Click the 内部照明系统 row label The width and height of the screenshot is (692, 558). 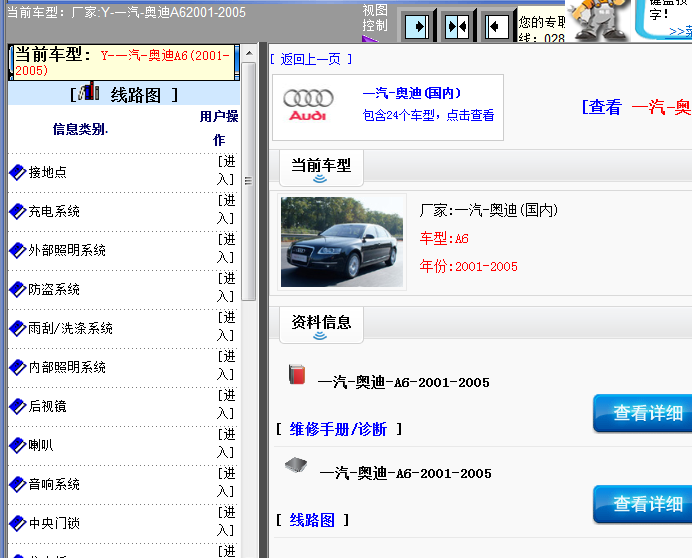[x=67, y=367]
